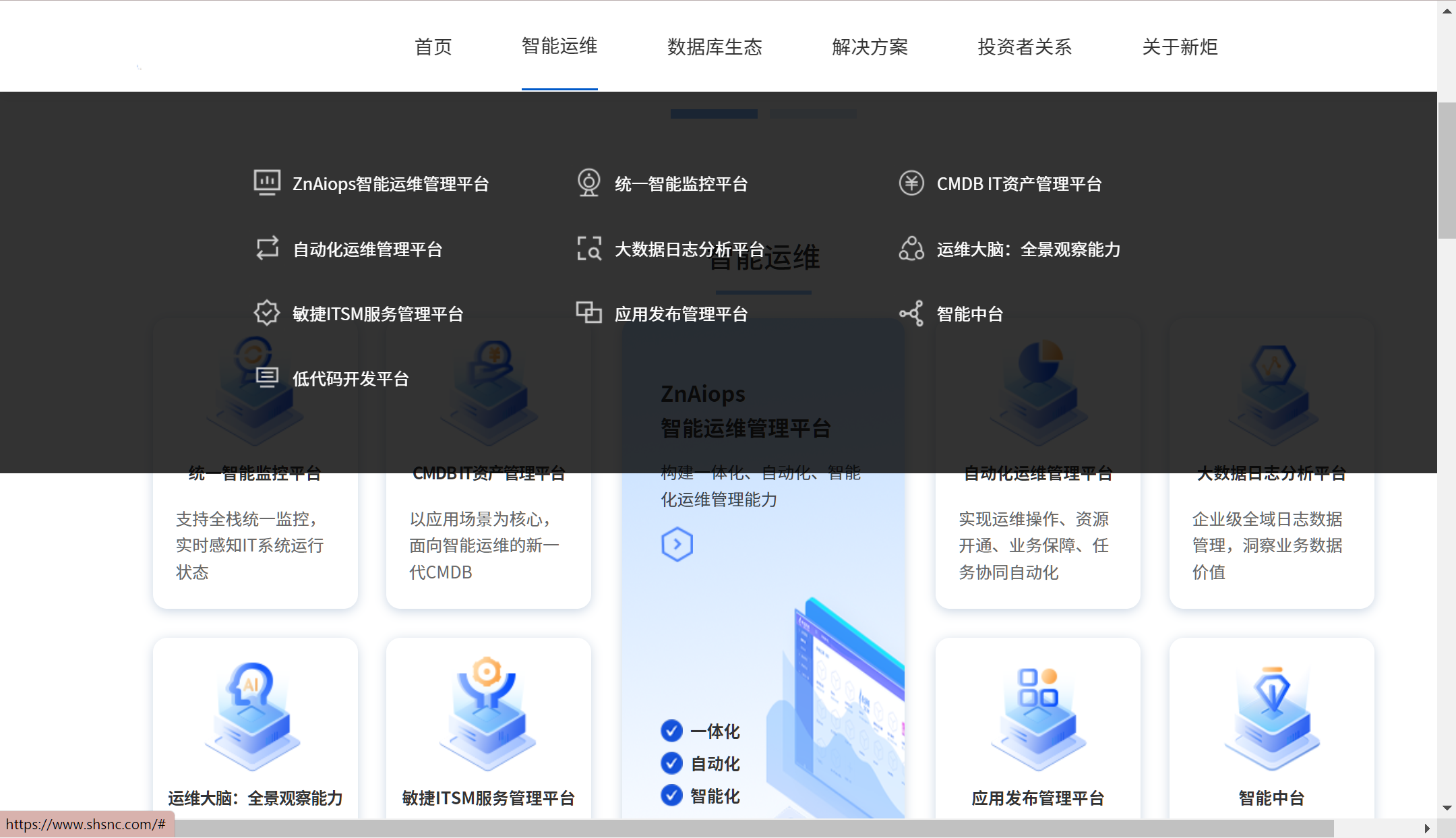Screen dimensions: 1456x838
Task: Click the 智能化 blue checkmark
Action: click(x=671, y=795)
